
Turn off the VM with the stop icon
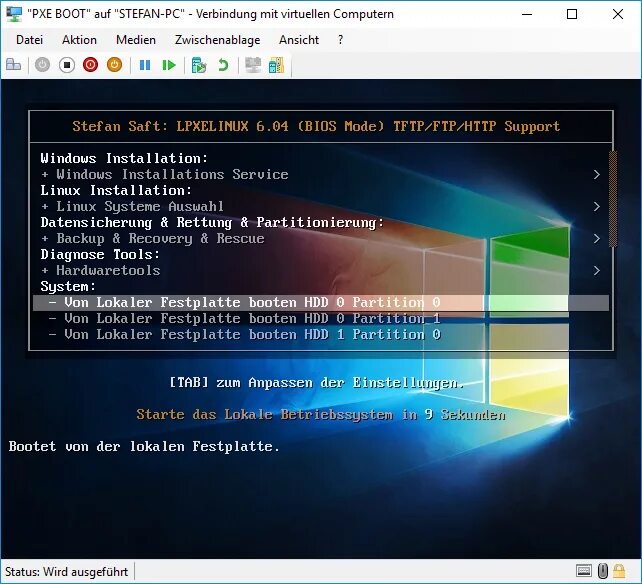(67, 65)
